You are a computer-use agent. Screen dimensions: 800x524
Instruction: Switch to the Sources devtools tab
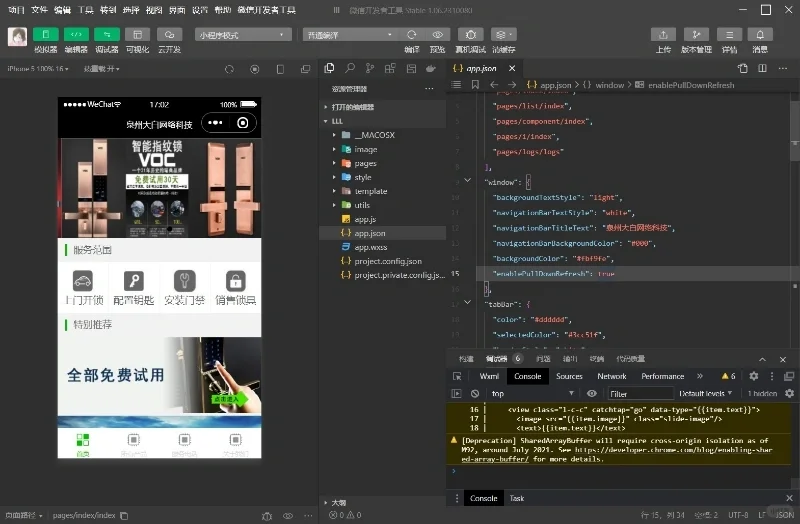[x=569, y=377]
